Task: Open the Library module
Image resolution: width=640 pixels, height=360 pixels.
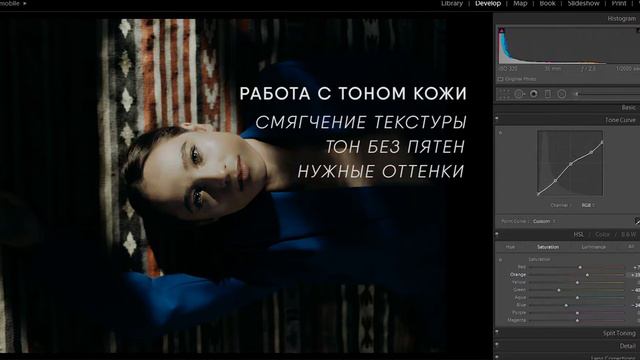Action: (452, 4)
